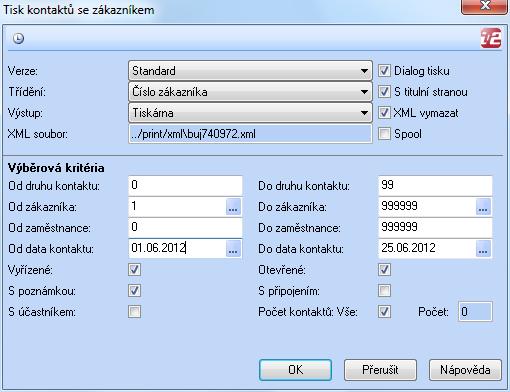Open date picker for Do data kontaktu
Image resolution: width=510 pixels, height=392 pixels.
point(483,249)
